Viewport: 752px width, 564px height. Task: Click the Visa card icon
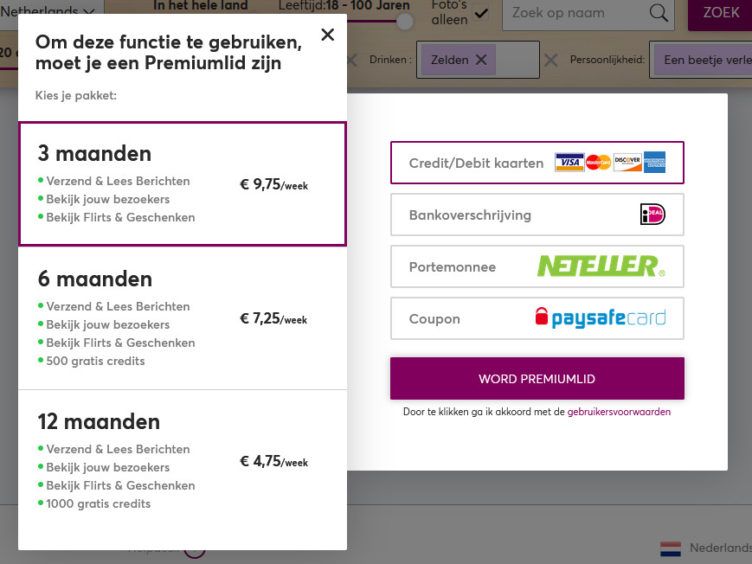(569, 163)
